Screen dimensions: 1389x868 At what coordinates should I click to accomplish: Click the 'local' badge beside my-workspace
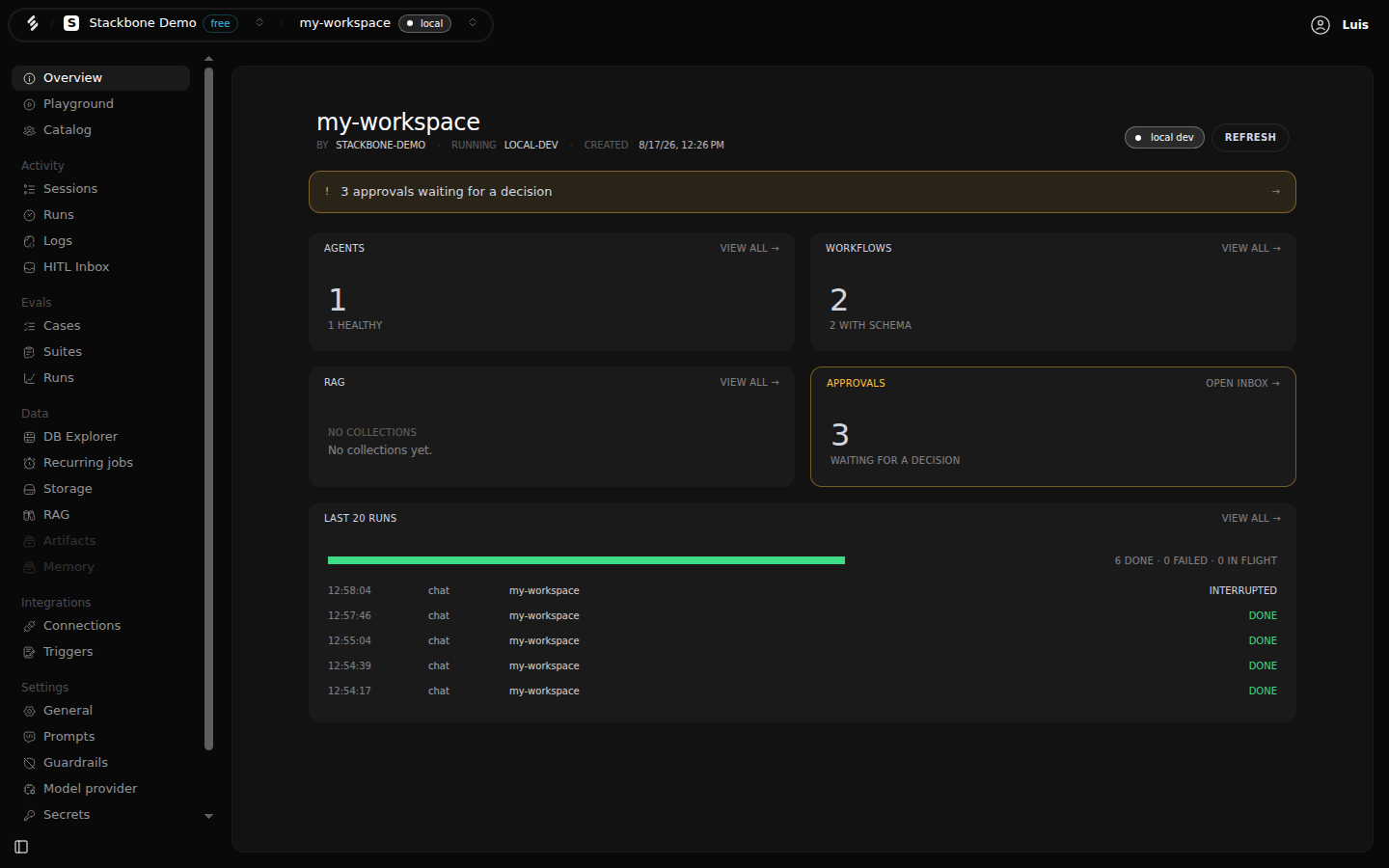click(x=424, y=23)
